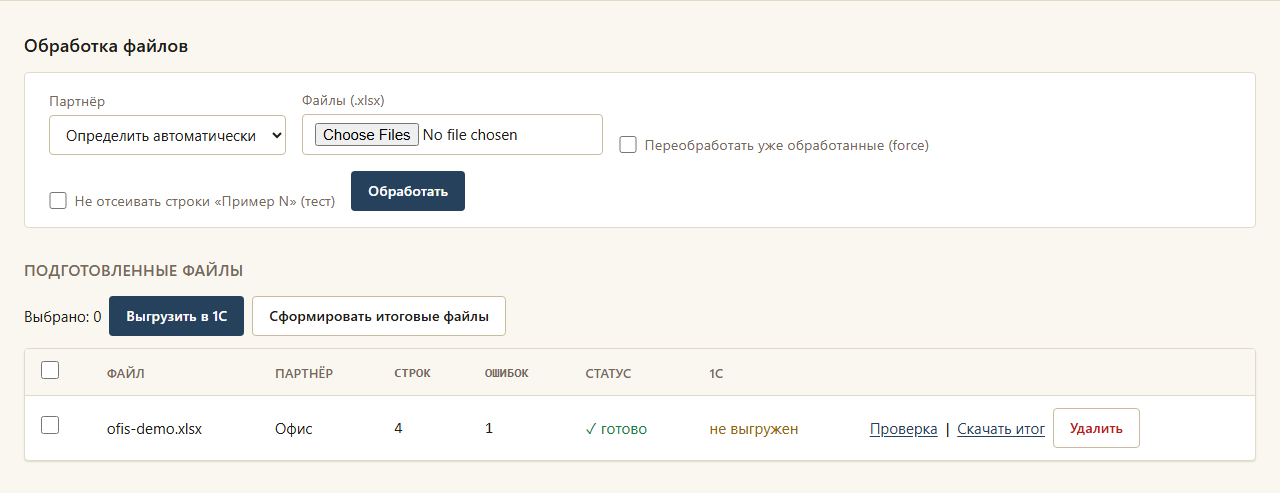Click the СТАТУС column header
The height and width of the screenshot is (493, 1280).
tap(609, 374)
